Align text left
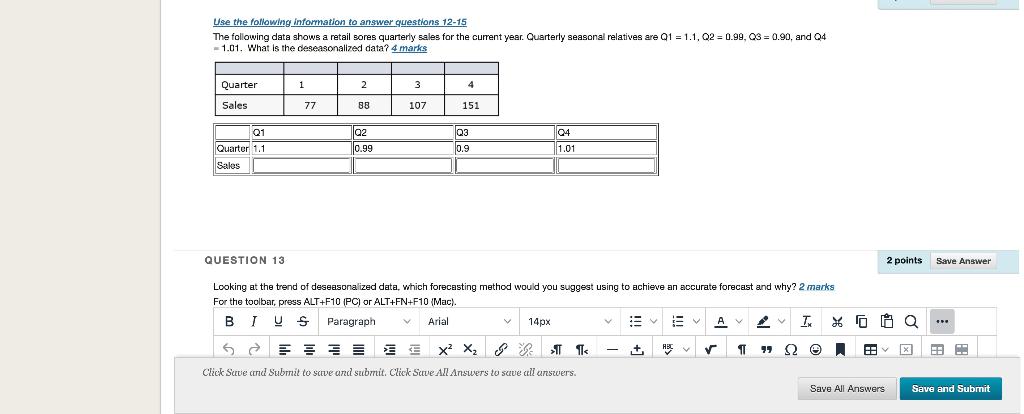This screenshot has width=1024, height=414. (284, 349)
